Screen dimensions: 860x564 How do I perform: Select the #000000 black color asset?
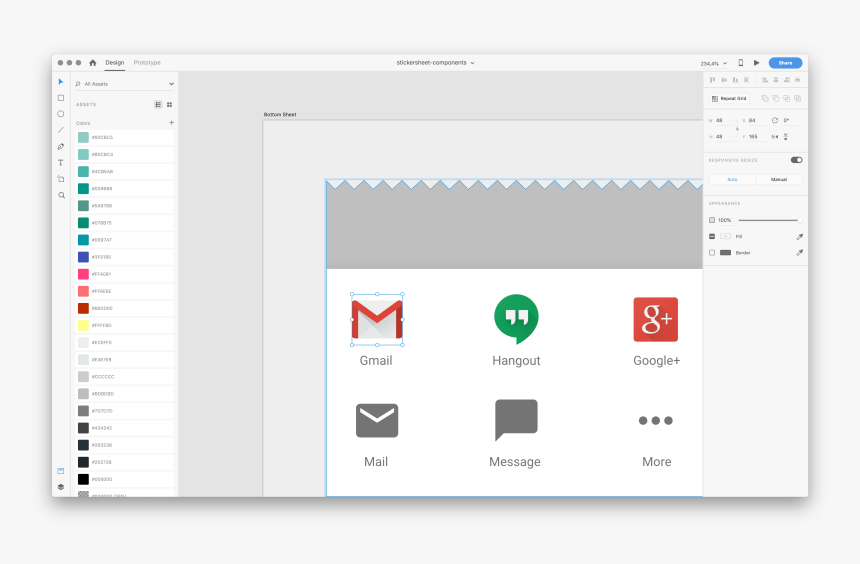[x=125, y=479]
